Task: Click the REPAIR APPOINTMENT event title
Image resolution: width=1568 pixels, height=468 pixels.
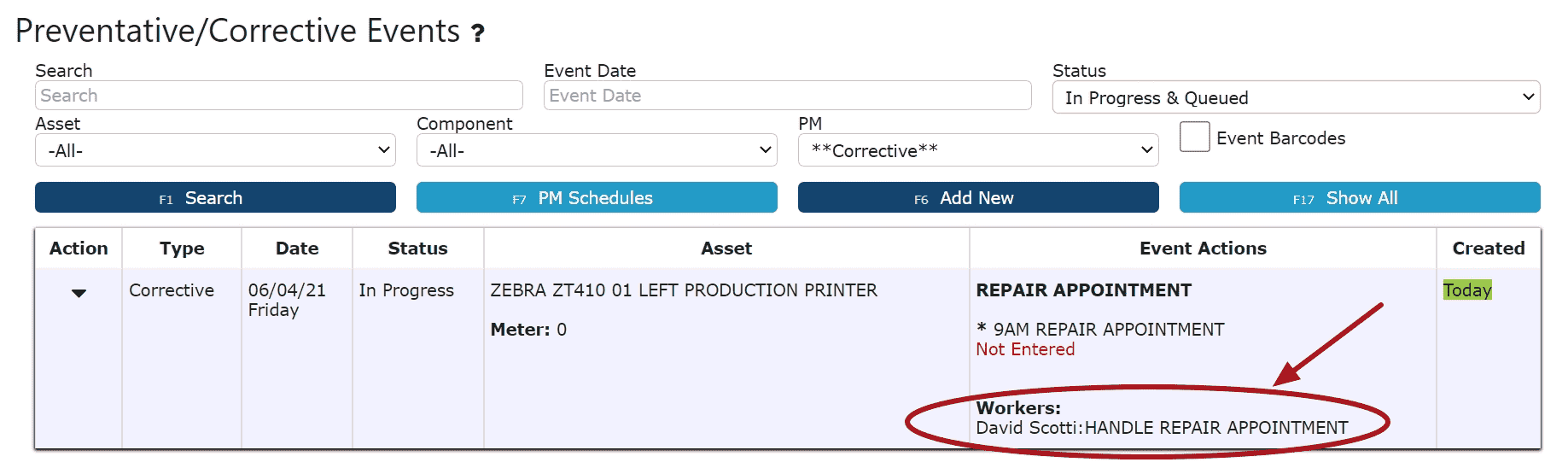Action: tap(1082, 290)
